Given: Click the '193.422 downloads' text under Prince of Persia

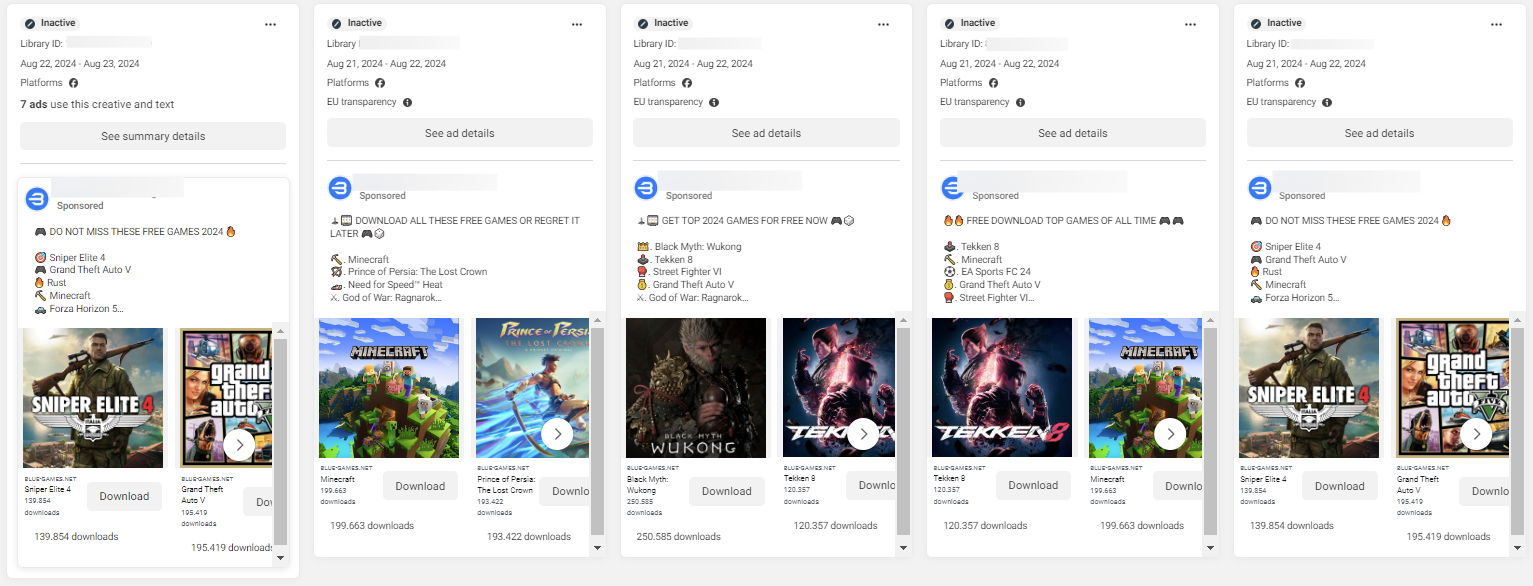Looking at the screenshot, I should coord(529,537).
